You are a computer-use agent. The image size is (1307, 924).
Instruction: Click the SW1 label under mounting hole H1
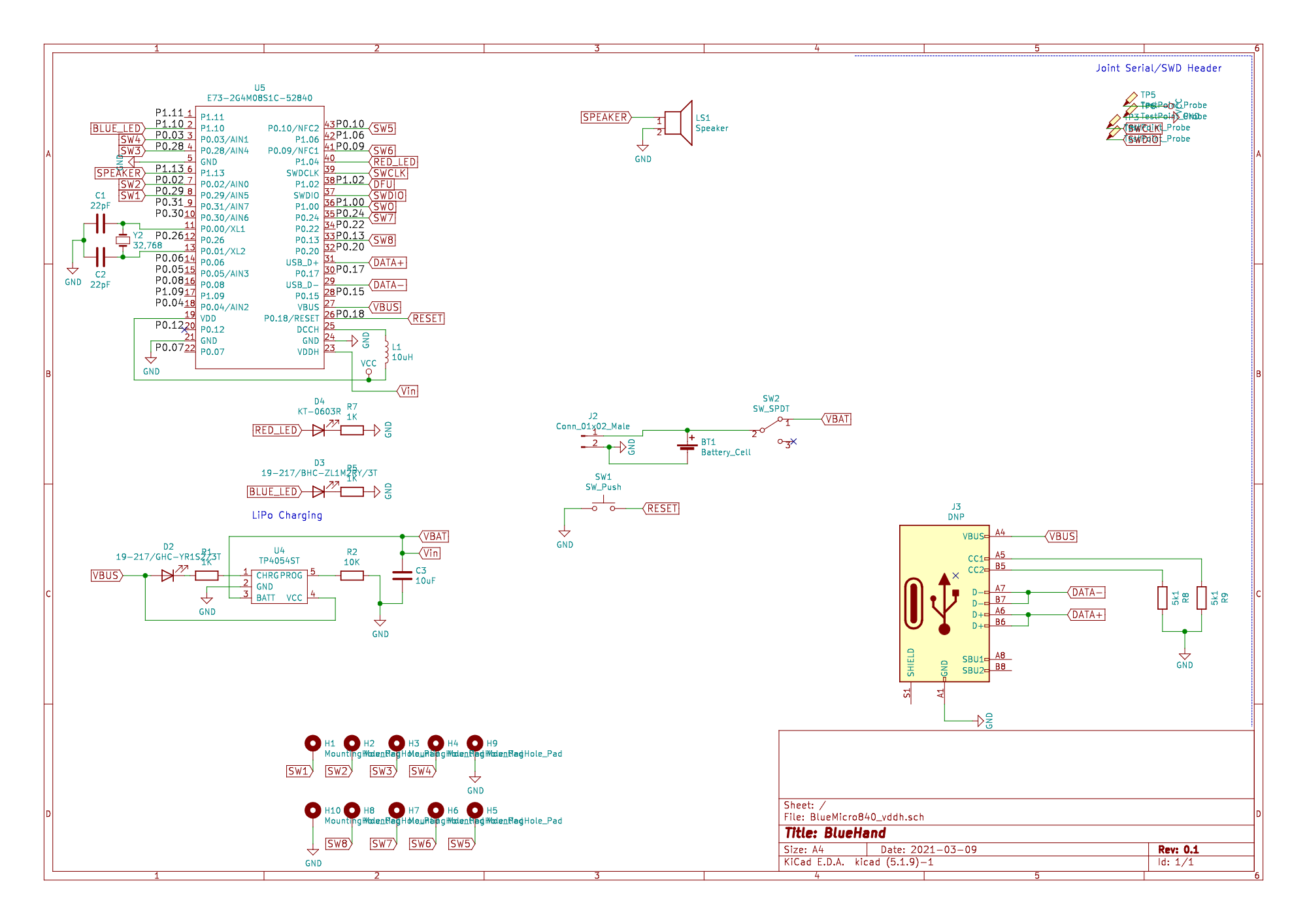click(x=299, y=771)
